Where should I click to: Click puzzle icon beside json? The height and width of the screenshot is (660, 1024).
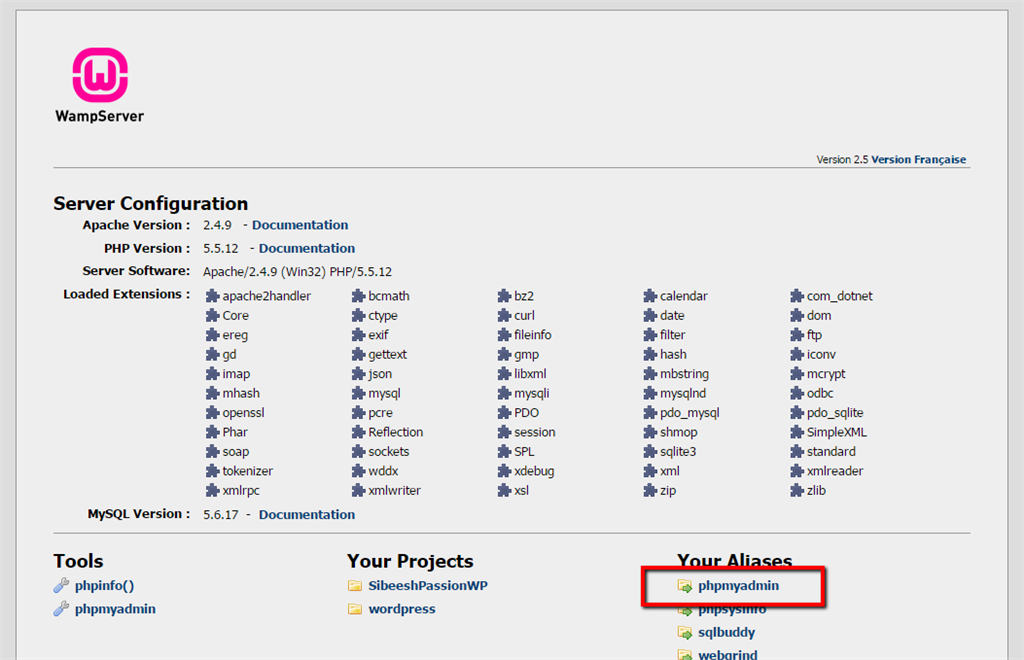[x=358, y=374]
